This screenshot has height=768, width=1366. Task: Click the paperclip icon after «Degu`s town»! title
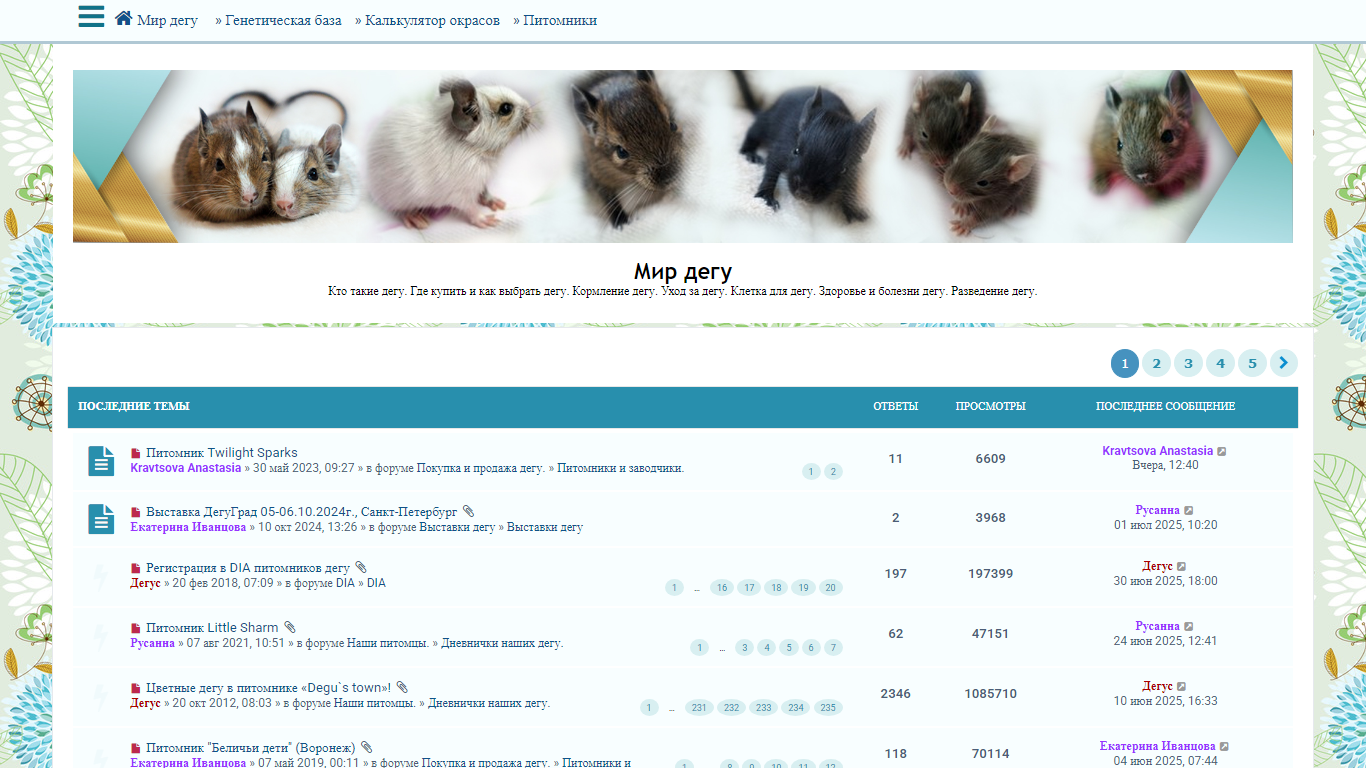402,688
